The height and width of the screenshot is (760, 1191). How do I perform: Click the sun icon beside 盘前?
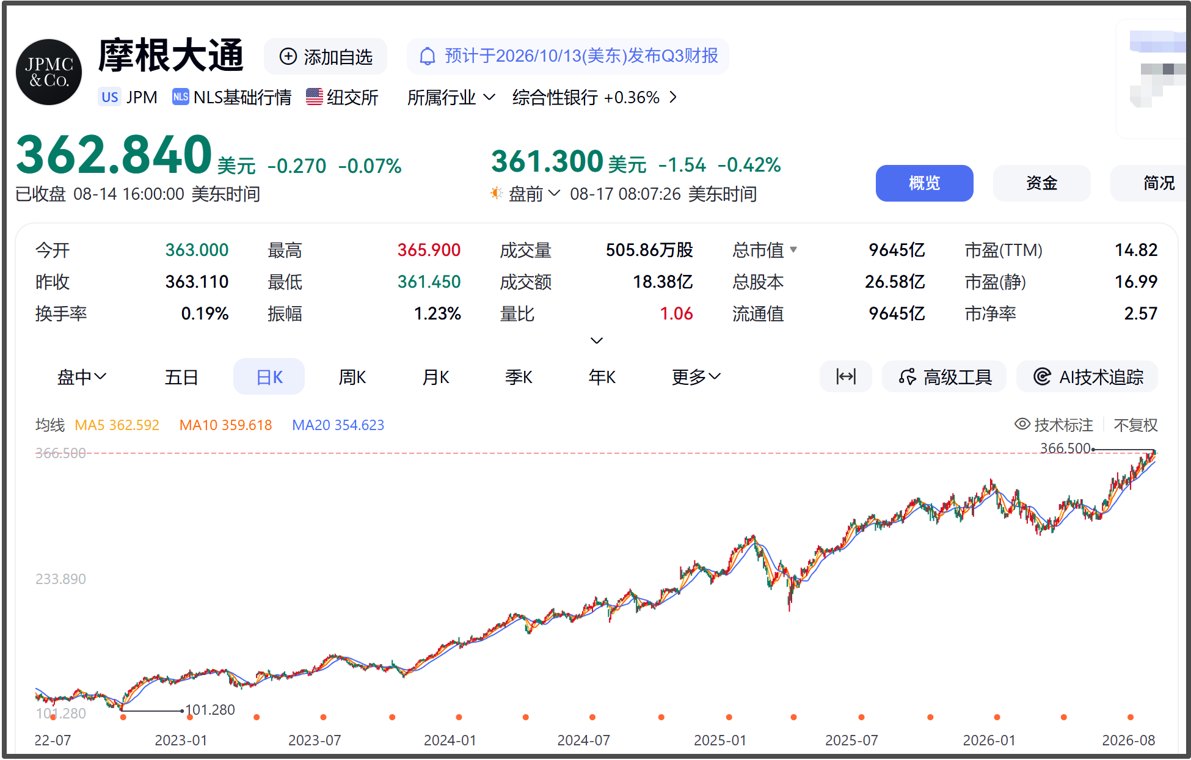click(497, 194)
